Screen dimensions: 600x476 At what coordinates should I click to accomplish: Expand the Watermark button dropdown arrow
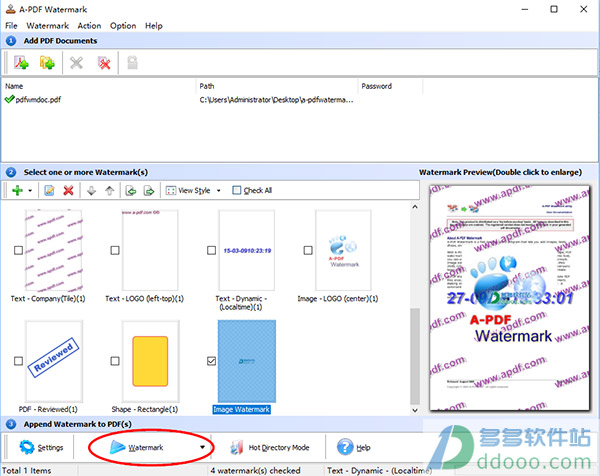202,447
